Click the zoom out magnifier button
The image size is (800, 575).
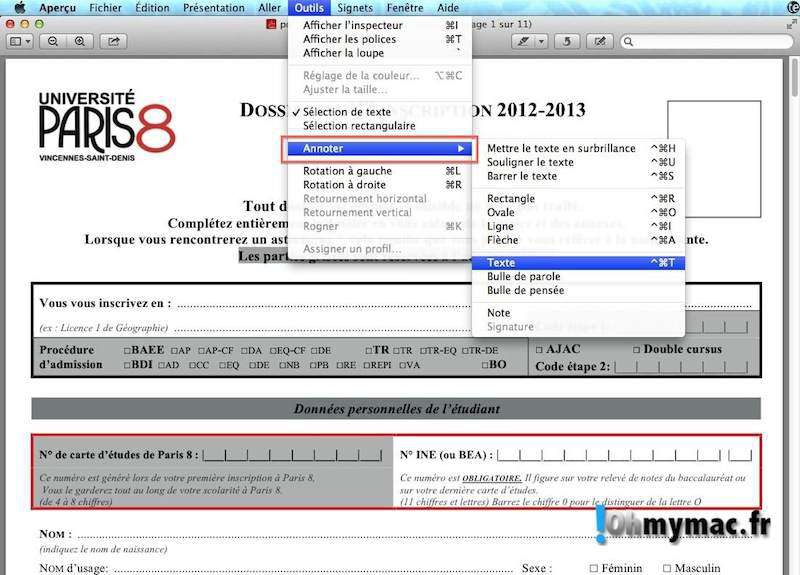tap(53, 41)
